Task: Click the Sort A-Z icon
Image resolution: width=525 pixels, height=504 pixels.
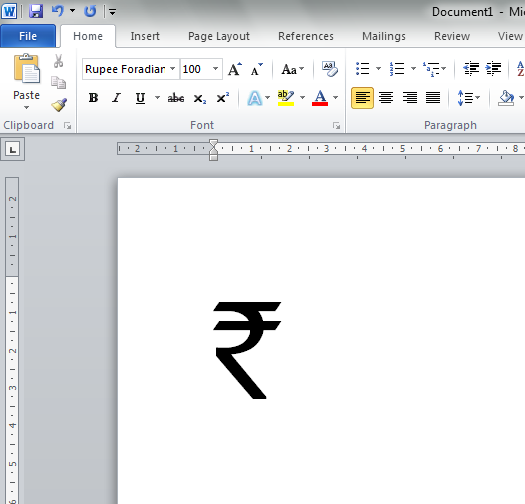Action: [x=520, y=69]
